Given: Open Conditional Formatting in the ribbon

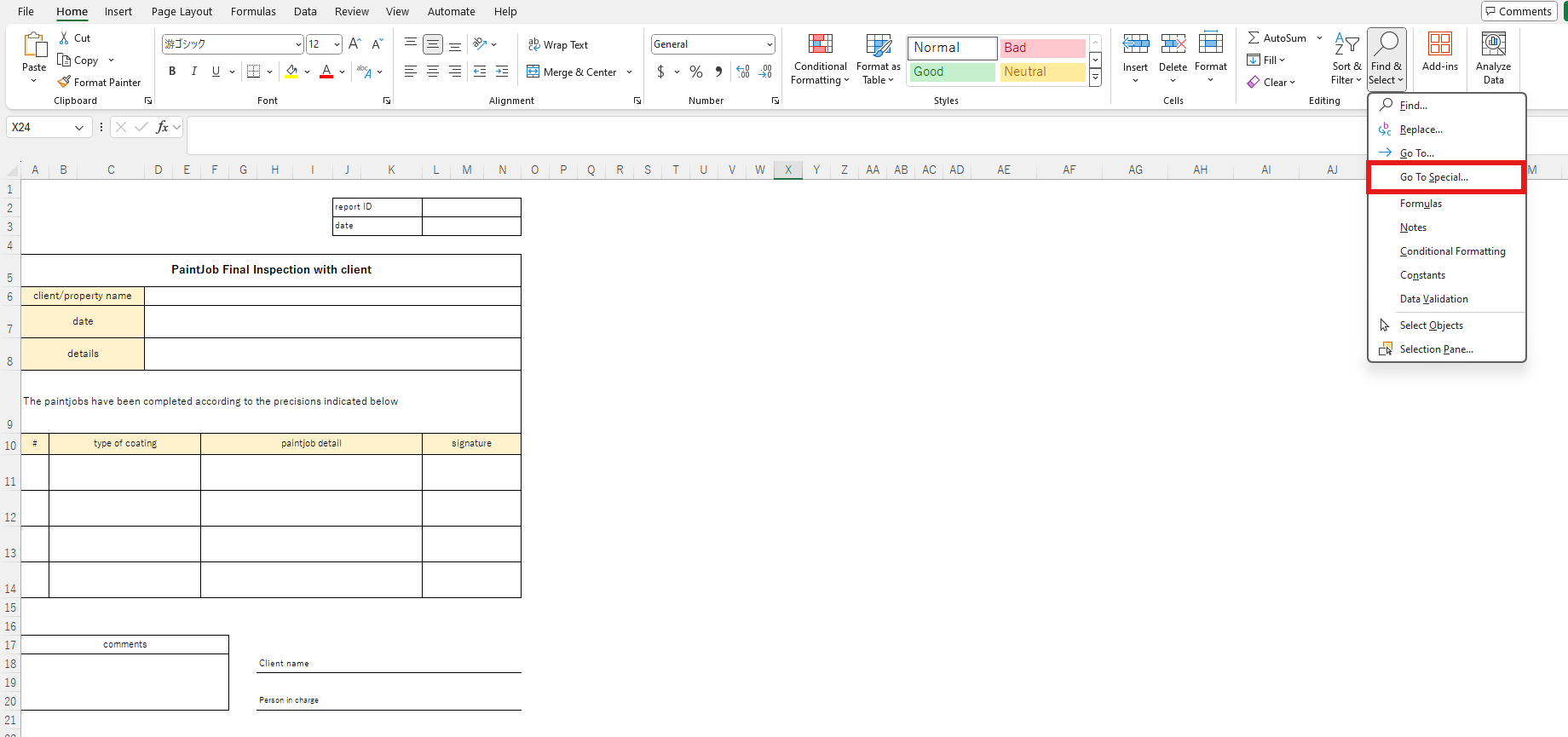Looking at the screenshot, I should tap(820, 60).
